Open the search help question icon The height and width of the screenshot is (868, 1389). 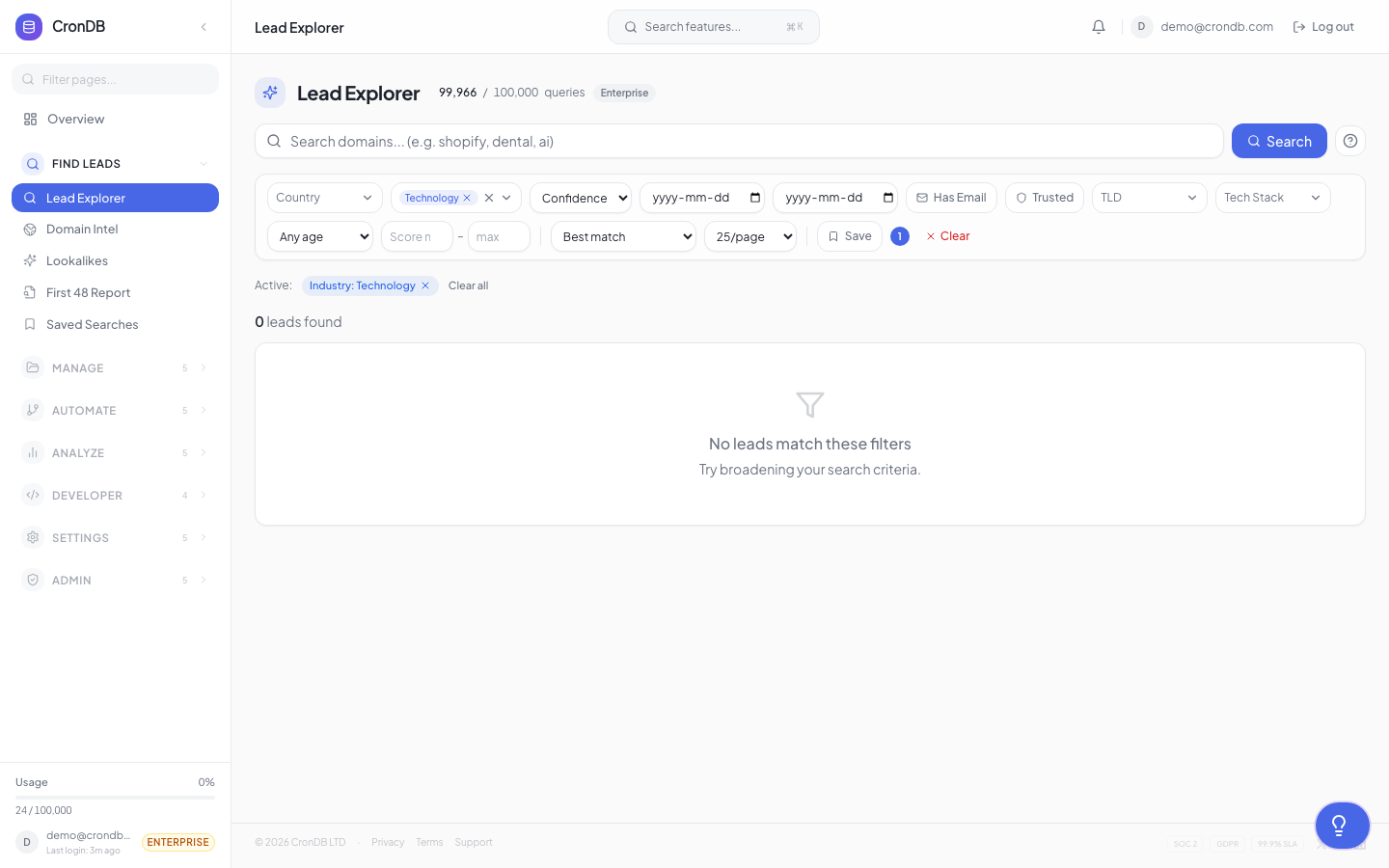1350,141
